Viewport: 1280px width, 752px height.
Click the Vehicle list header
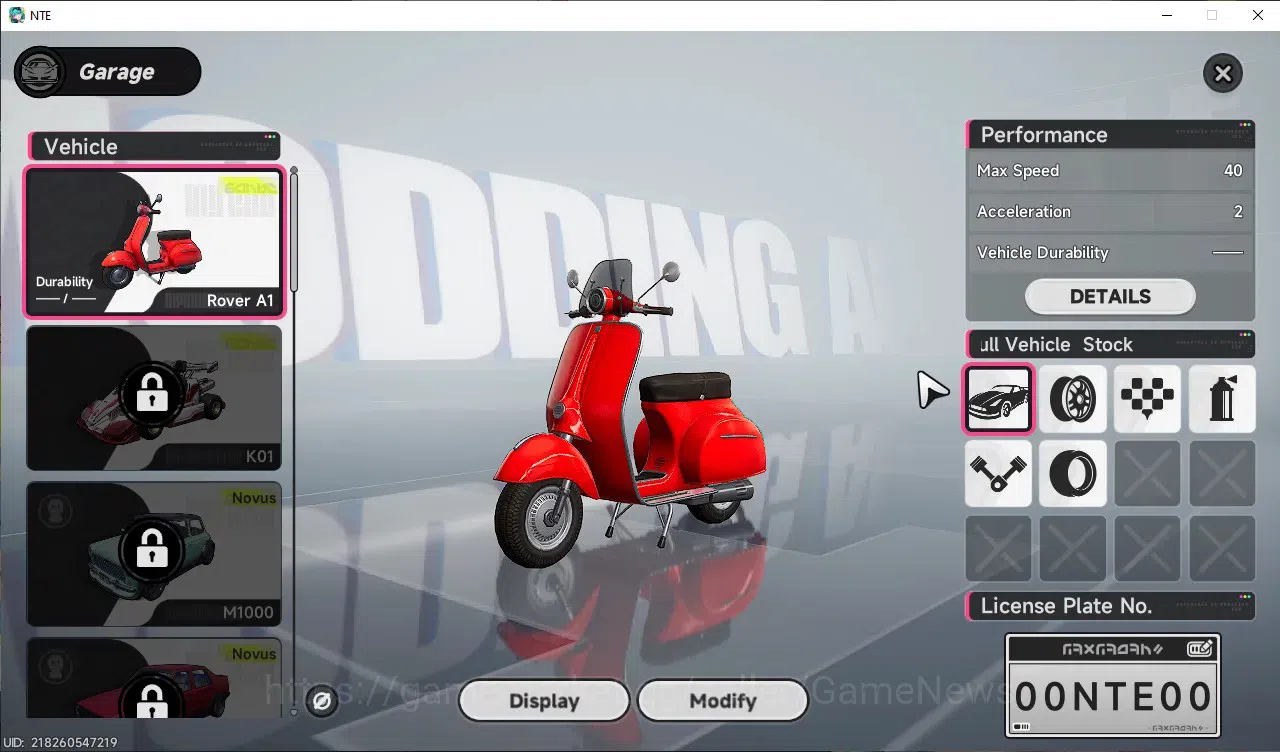point(155,146)
